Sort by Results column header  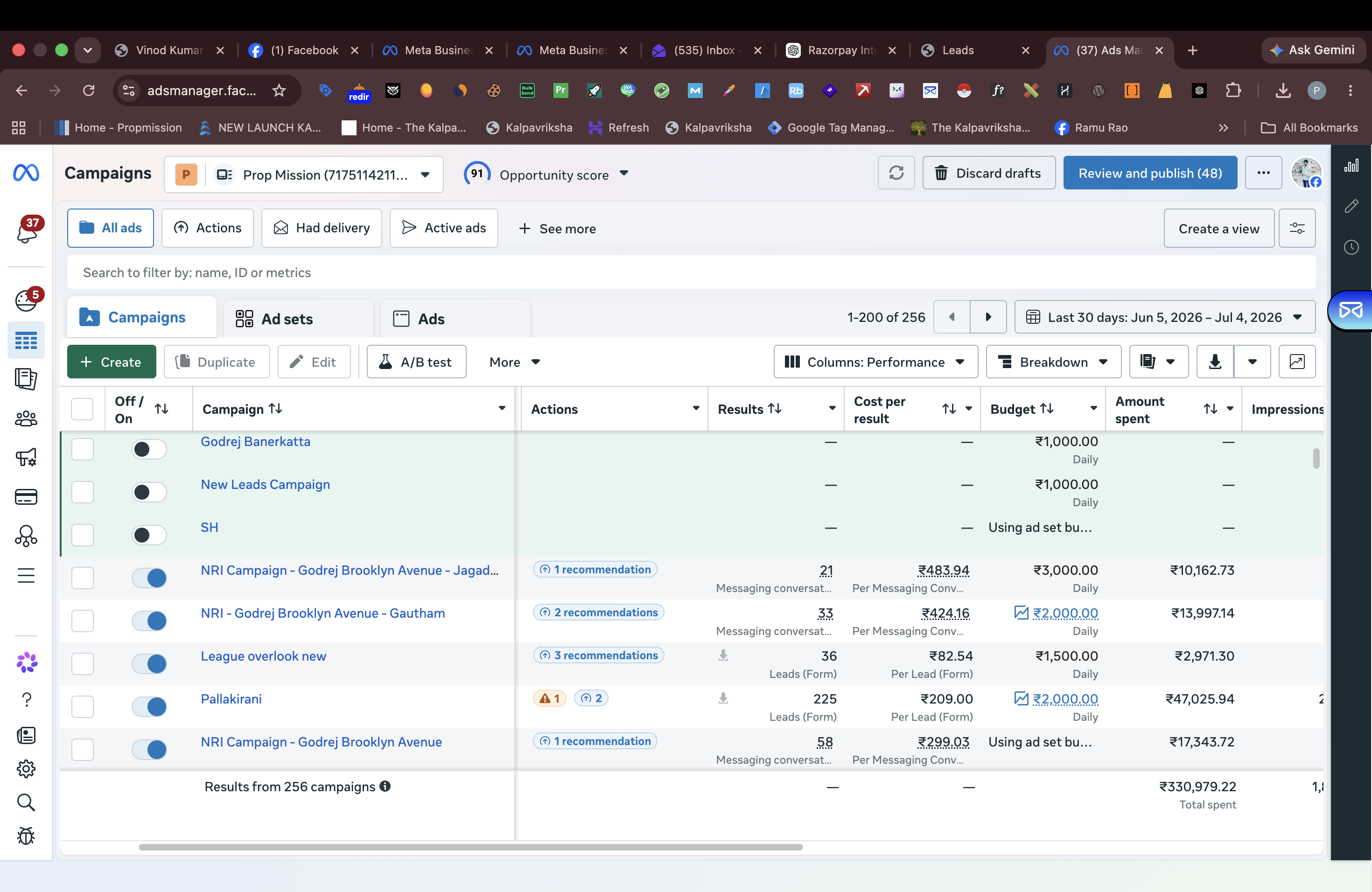pyautogui.click(x=749, y=409)
